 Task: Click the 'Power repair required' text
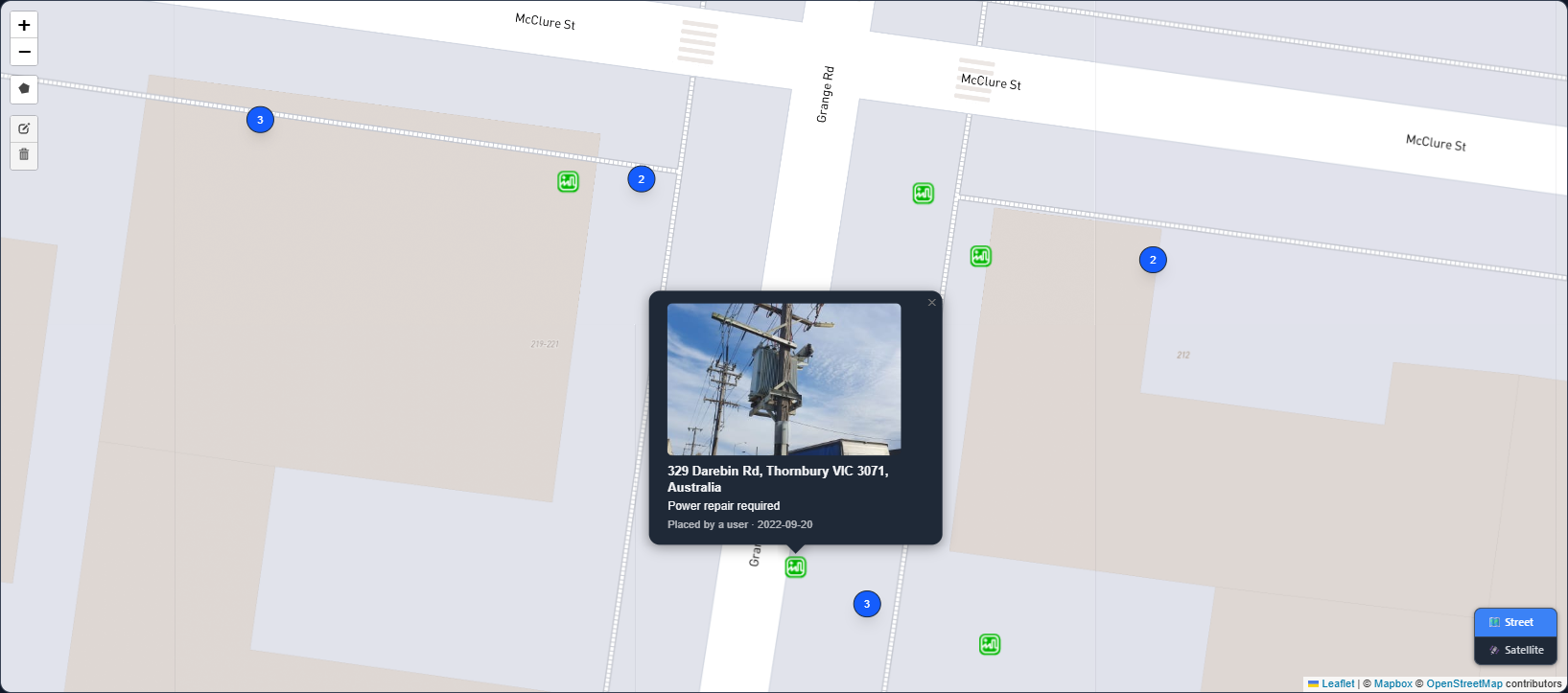click(x=724, y=506)
